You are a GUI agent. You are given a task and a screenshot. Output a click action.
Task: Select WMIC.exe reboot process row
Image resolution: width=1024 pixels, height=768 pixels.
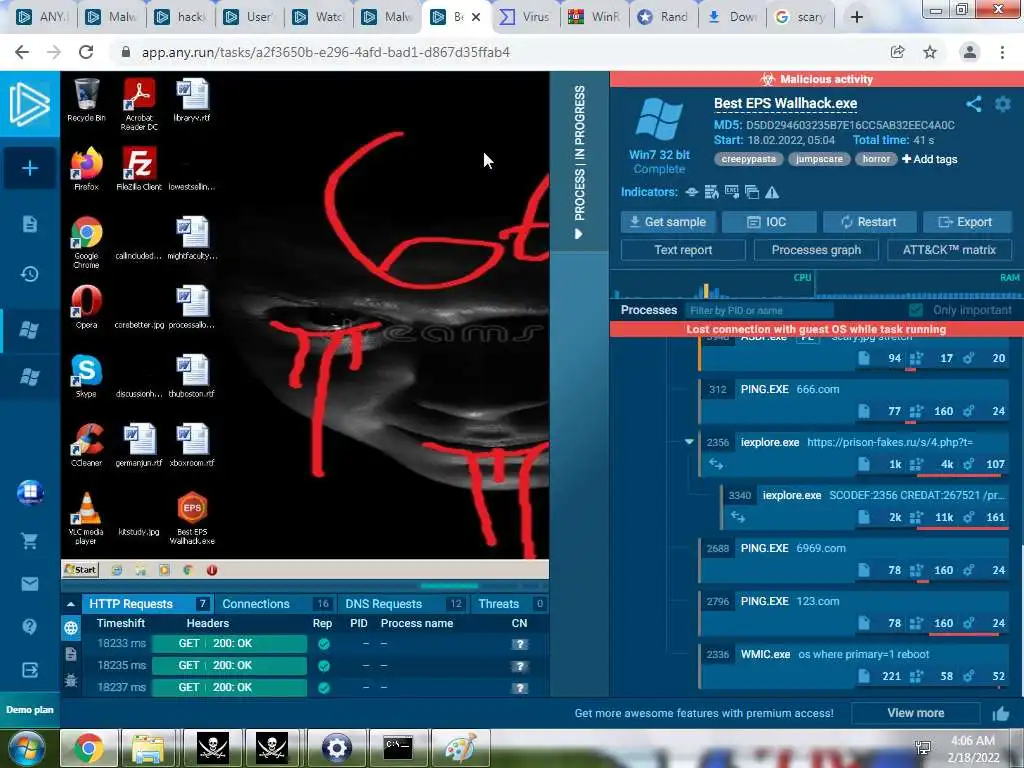pyautogui.click(x=854, y=665)
